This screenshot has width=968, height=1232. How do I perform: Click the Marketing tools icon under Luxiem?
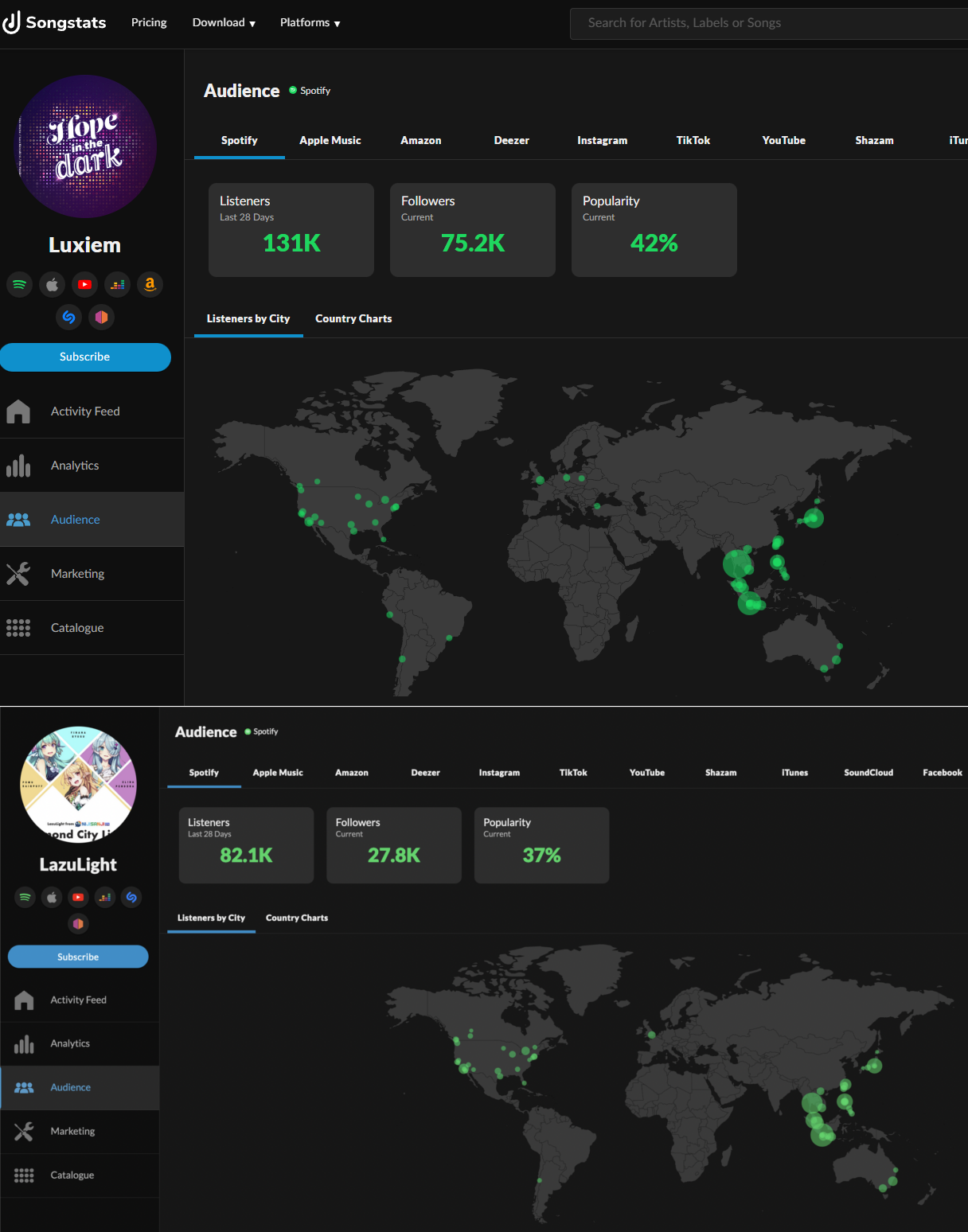tap(18, 574)
